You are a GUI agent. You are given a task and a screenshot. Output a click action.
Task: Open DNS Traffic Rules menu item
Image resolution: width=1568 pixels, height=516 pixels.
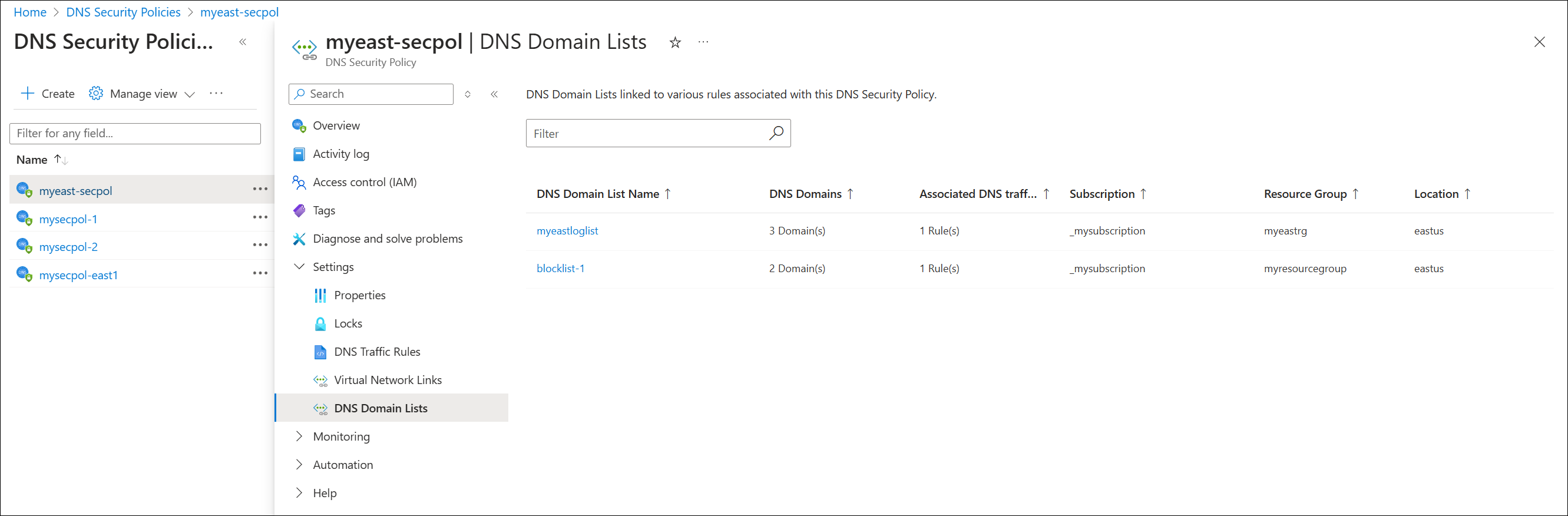coord(377,352)
